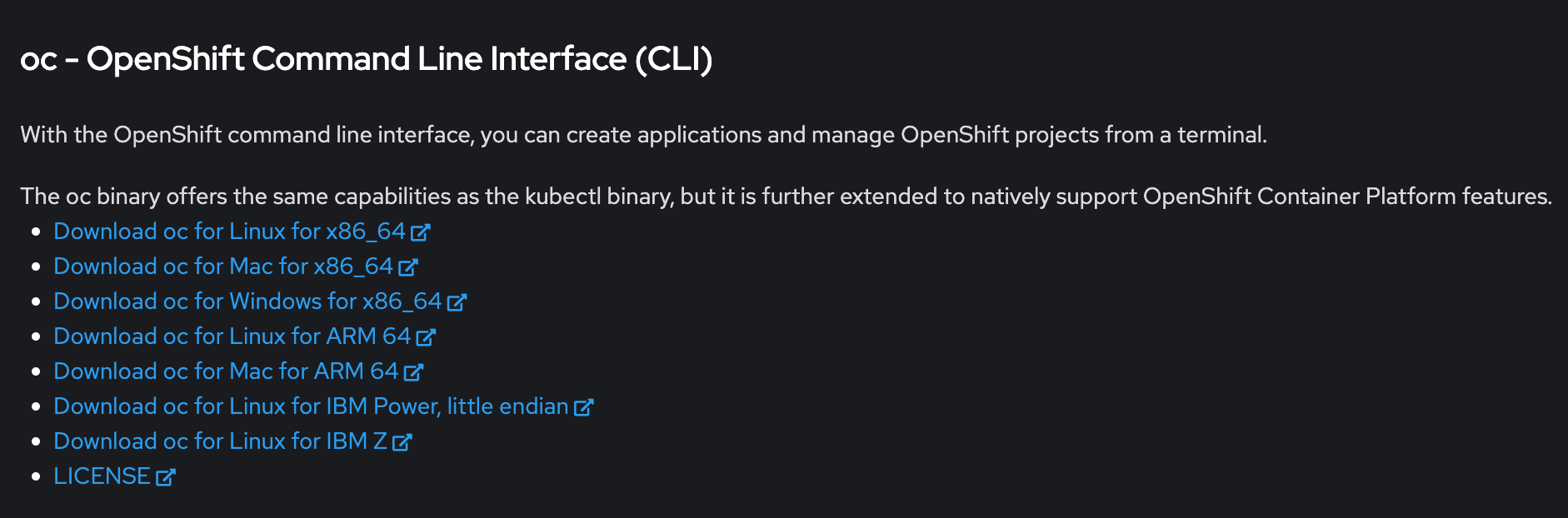Follow Download oc for Linux for ARM 64 link

pos(232,336)
